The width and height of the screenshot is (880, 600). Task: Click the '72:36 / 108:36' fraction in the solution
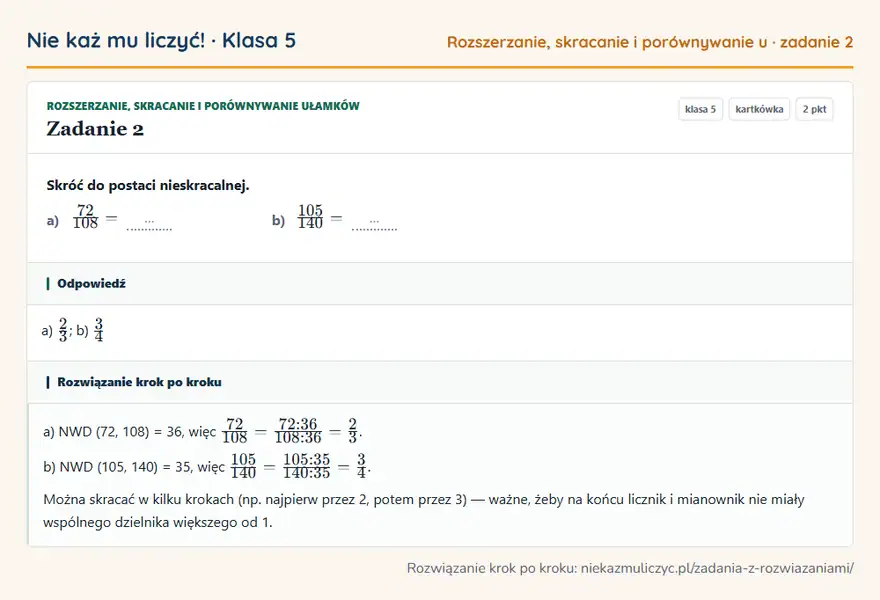(x=298, y=431)
